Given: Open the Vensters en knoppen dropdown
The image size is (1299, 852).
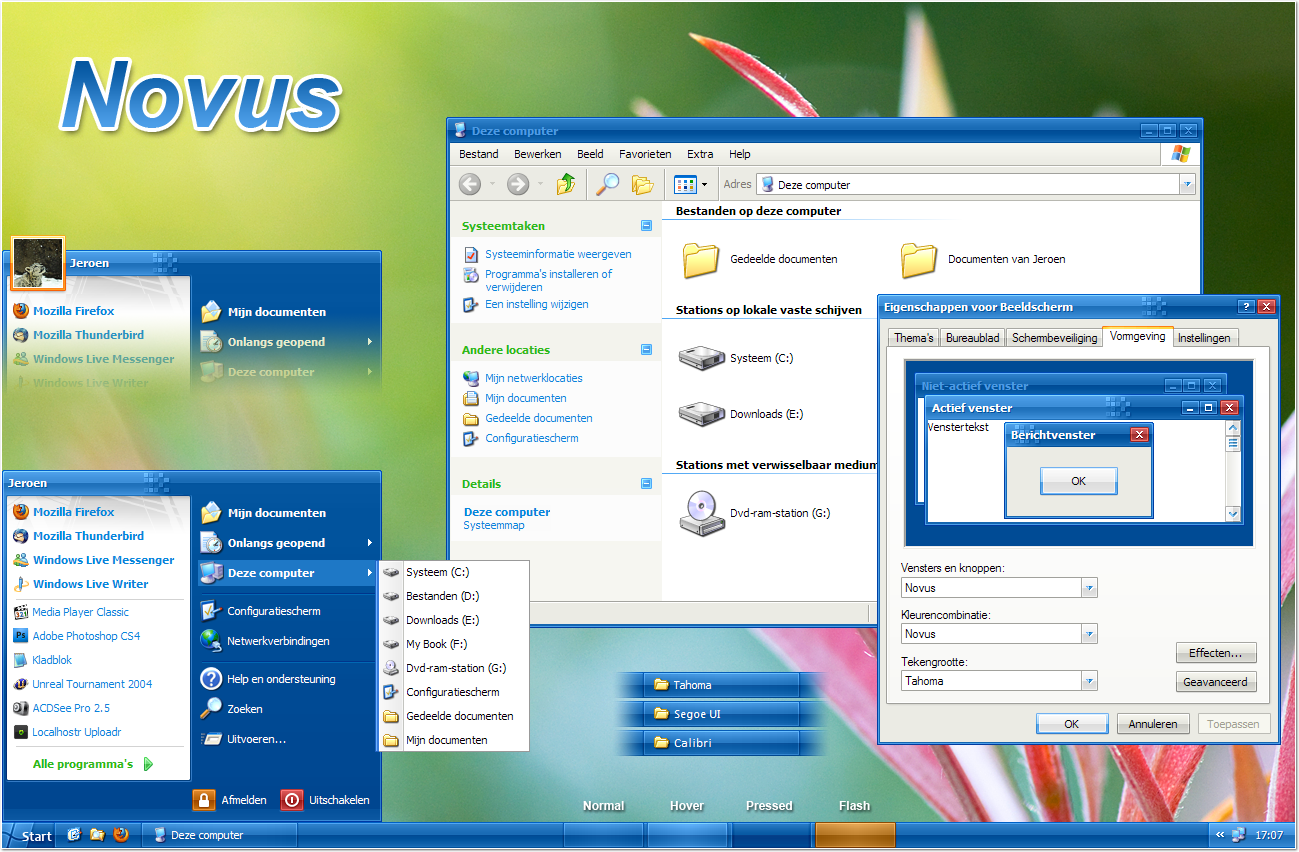Looking at the screenshot, I should pyautogui.click(x=1088, y=587).
